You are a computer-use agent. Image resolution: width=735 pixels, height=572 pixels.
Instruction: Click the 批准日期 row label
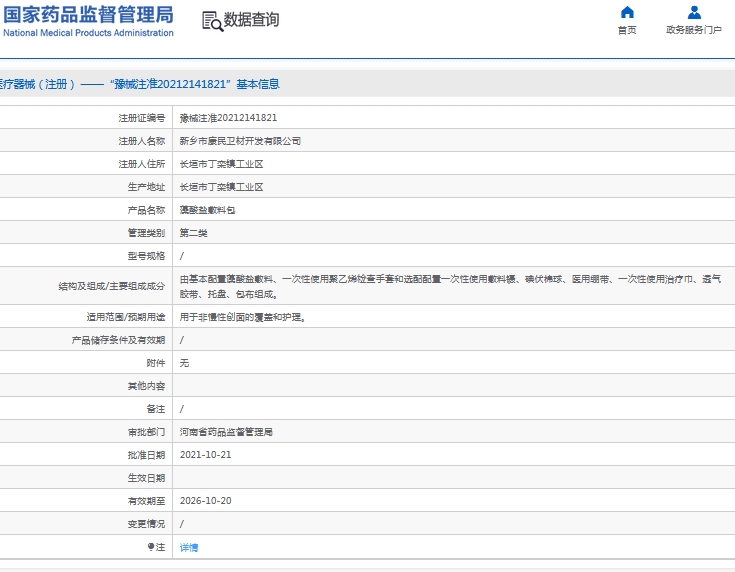pos(146,455)
